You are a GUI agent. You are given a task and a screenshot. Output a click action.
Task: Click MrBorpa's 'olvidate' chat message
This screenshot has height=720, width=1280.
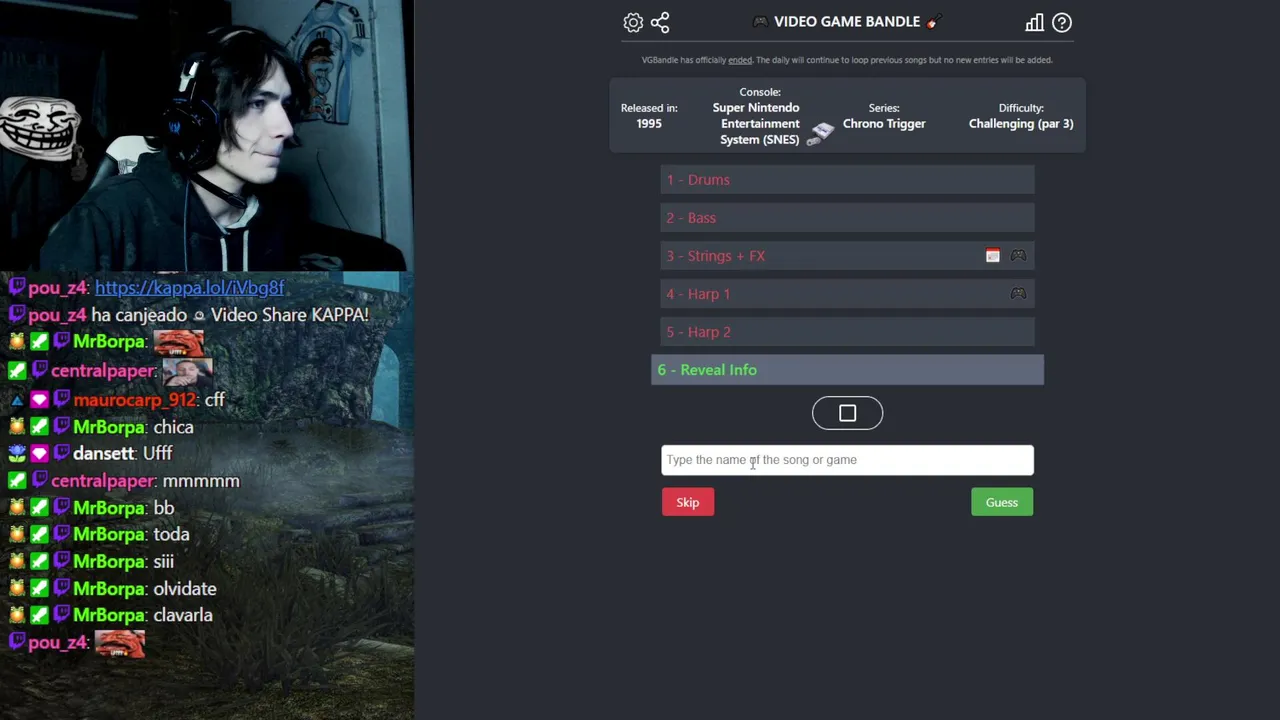click(185, 589)
